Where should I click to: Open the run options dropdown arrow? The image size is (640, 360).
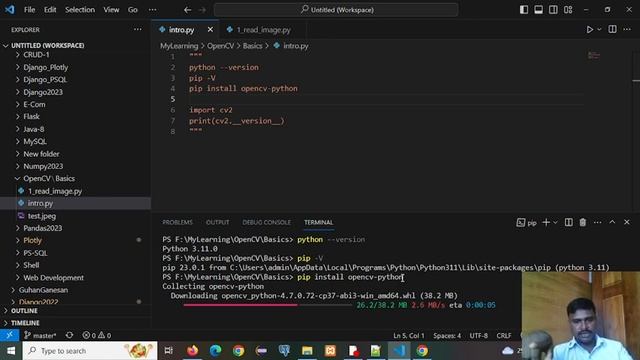(599, 29)
